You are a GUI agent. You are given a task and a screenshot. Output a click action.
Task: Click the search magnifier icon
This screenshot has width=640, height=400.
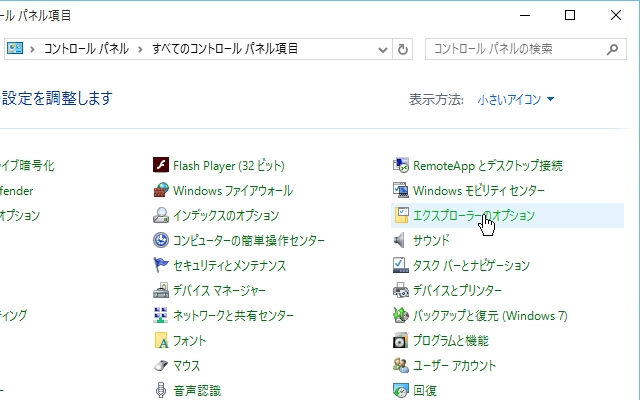click(x=612, y=49)
